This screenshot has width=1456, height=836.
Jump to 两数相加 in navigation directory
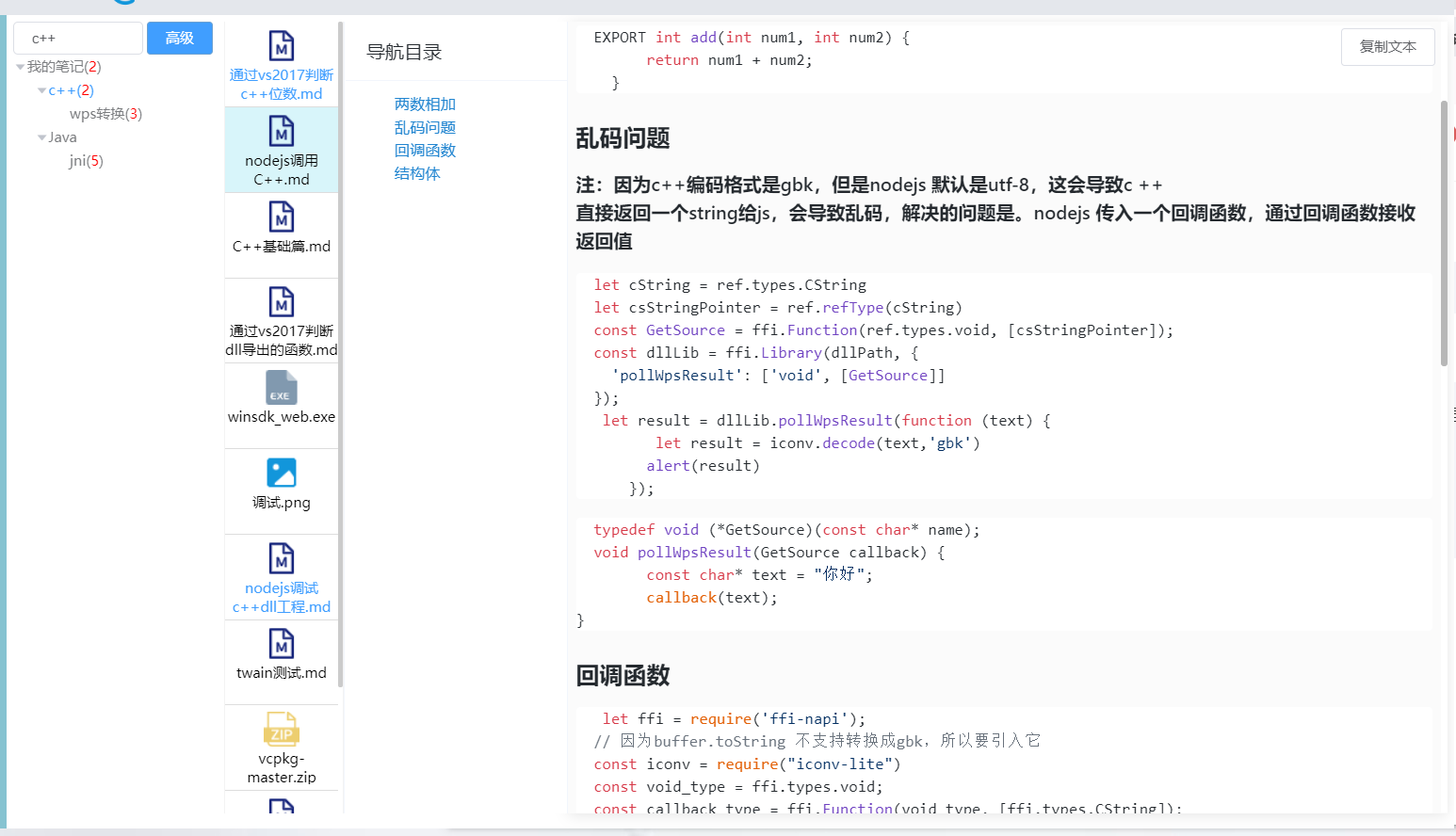click(x=425, y=104)
